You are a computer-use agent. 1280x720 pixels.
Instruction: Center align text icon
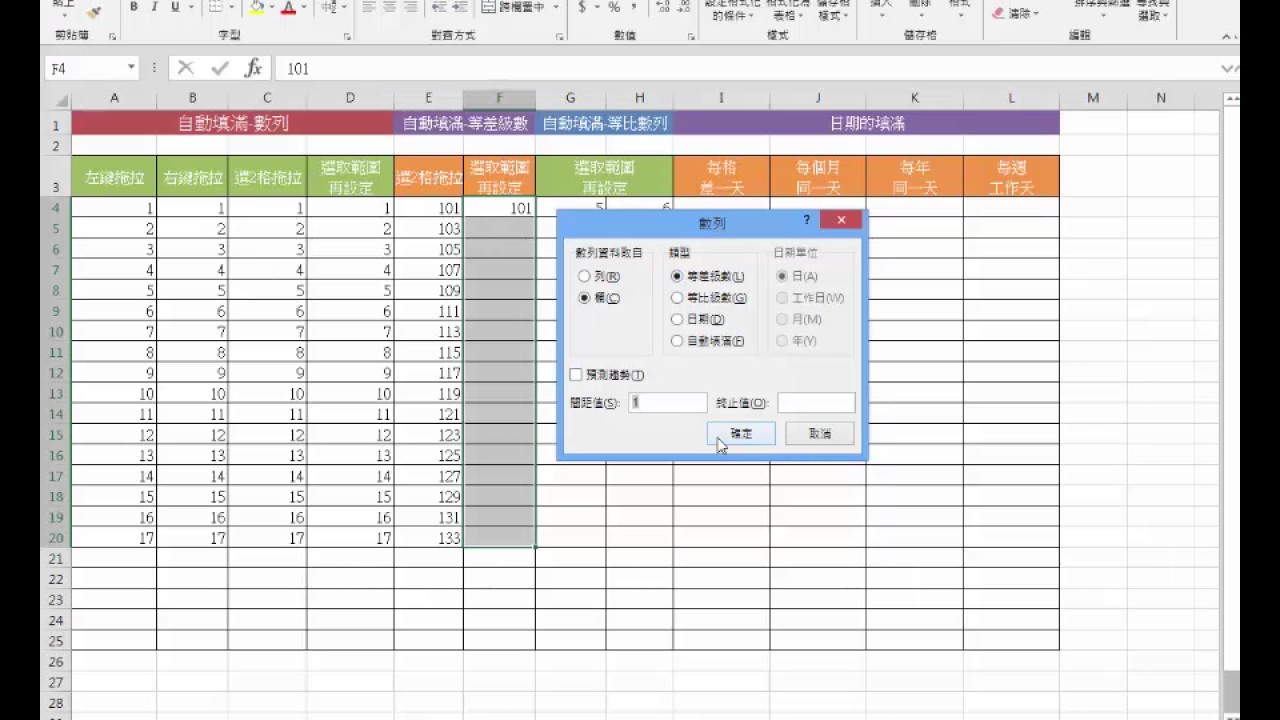(391, 7)
